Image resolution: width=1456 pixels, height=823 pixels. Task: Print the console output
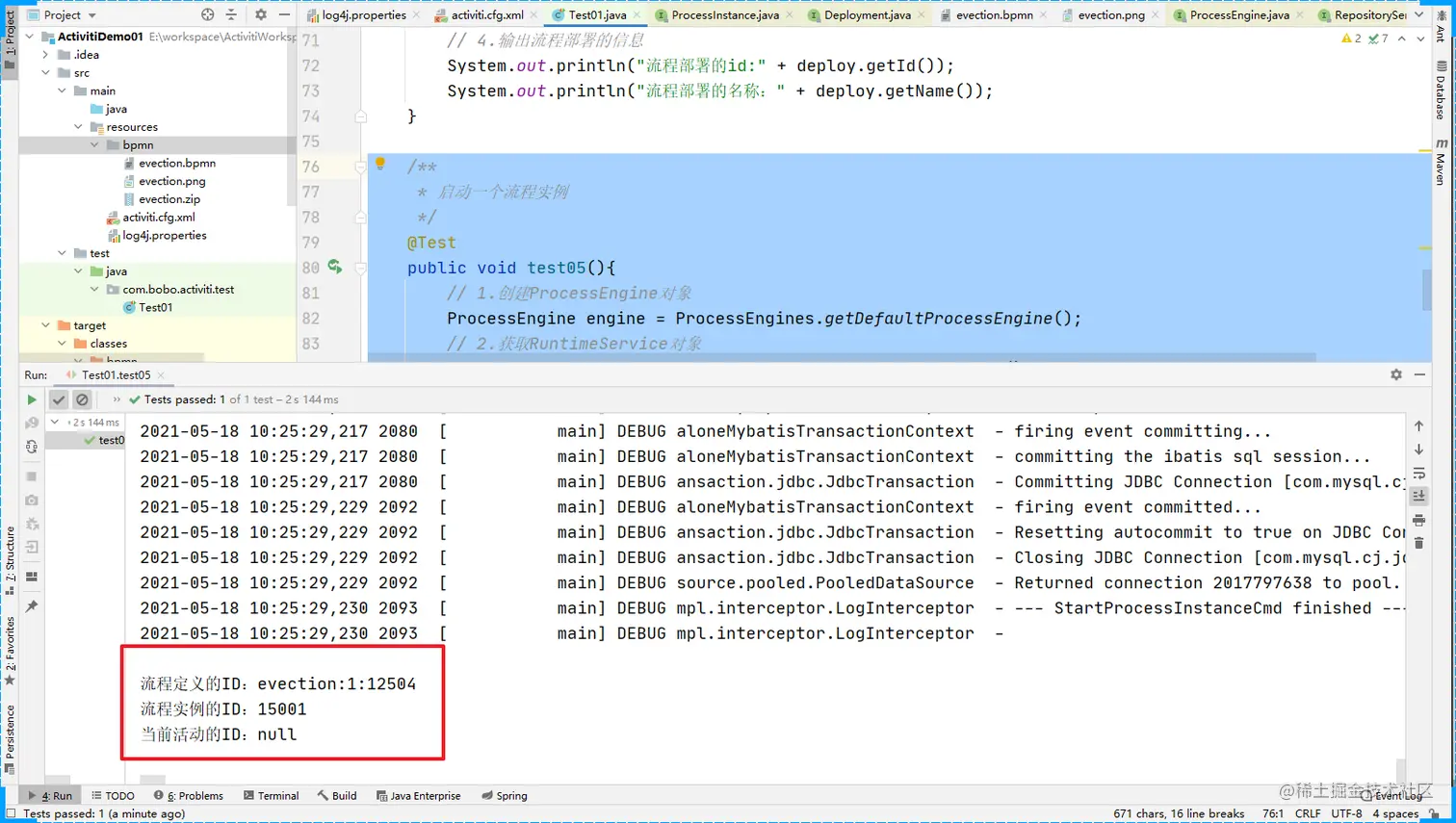tap(1418, 521)
